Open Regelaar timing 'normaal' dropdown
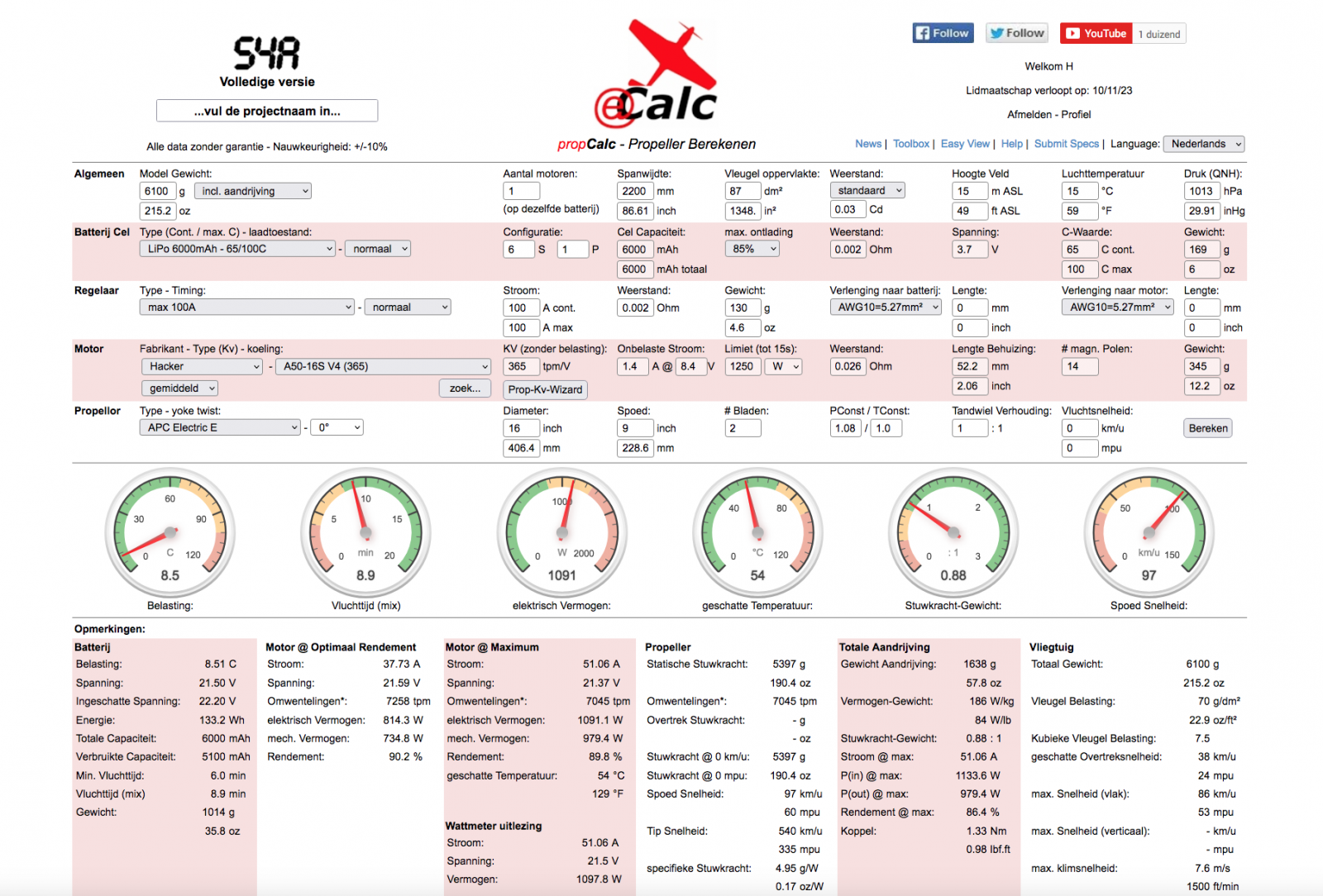Screen dimensions: 1323x896 pos(408,307)
